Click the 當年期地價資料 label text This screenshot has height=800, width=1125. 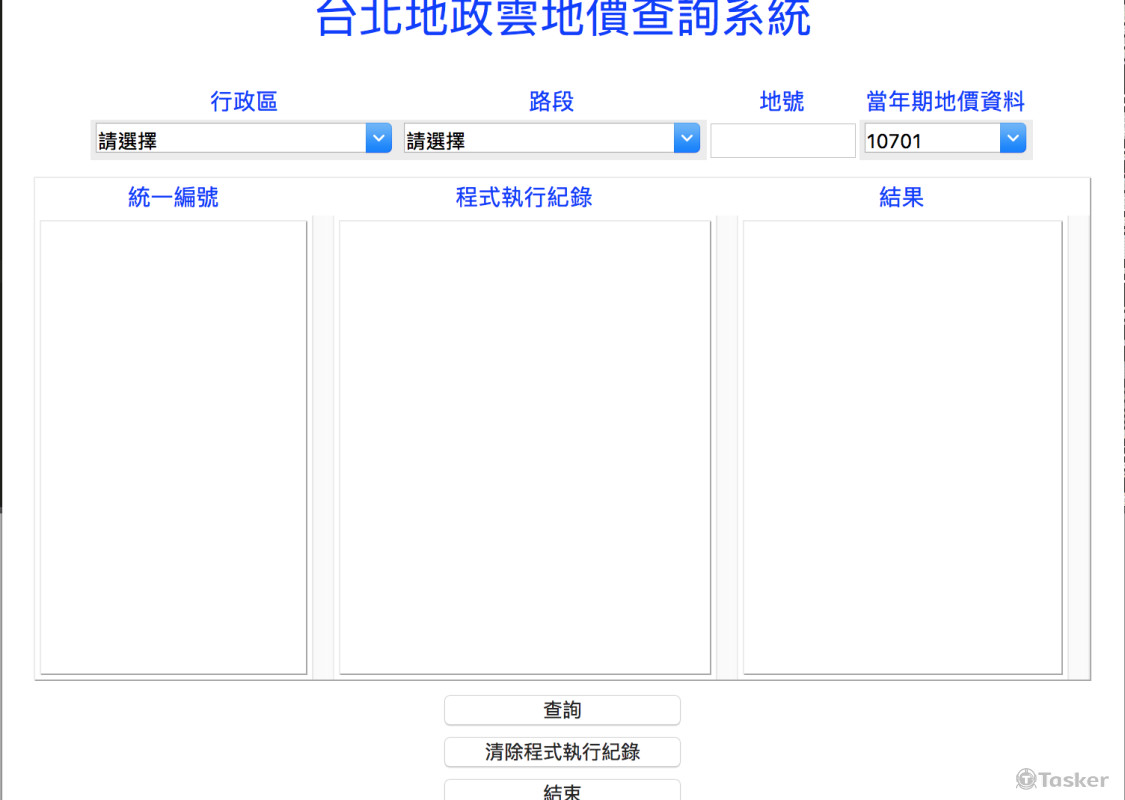[944, 101]
